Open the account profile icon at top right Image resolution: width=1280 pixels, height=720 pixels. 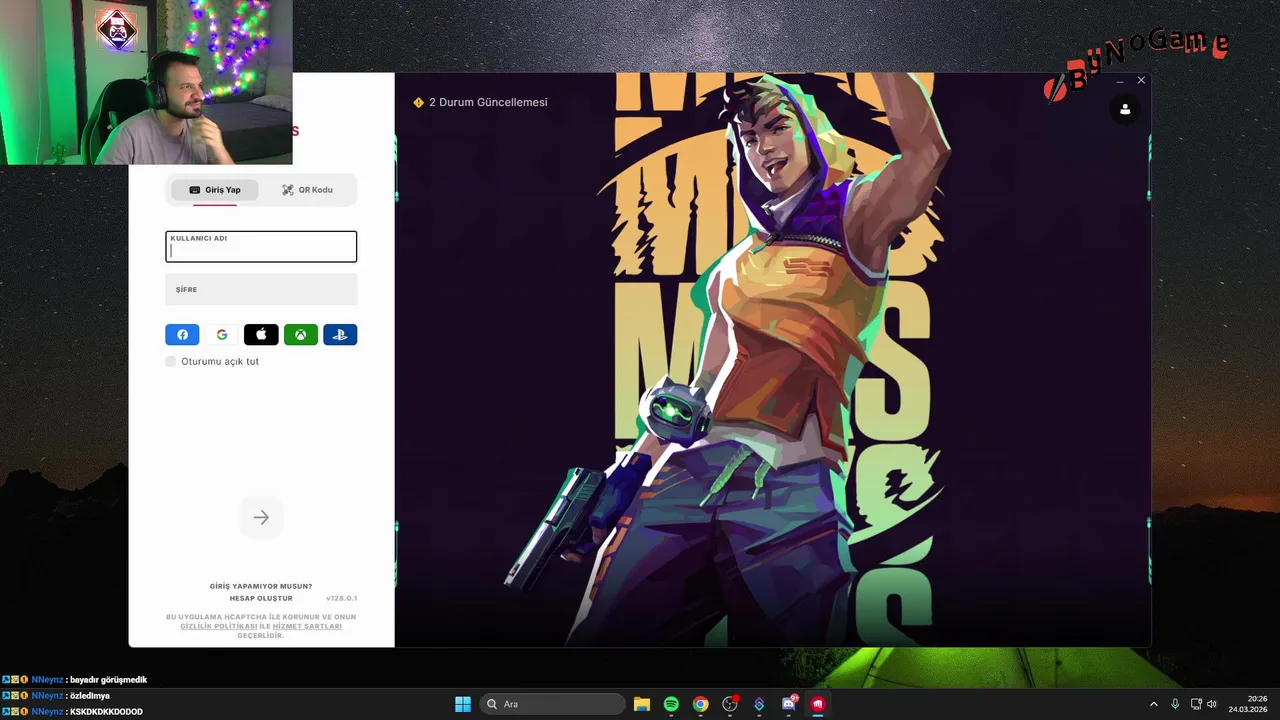(x=1125, y=110)
